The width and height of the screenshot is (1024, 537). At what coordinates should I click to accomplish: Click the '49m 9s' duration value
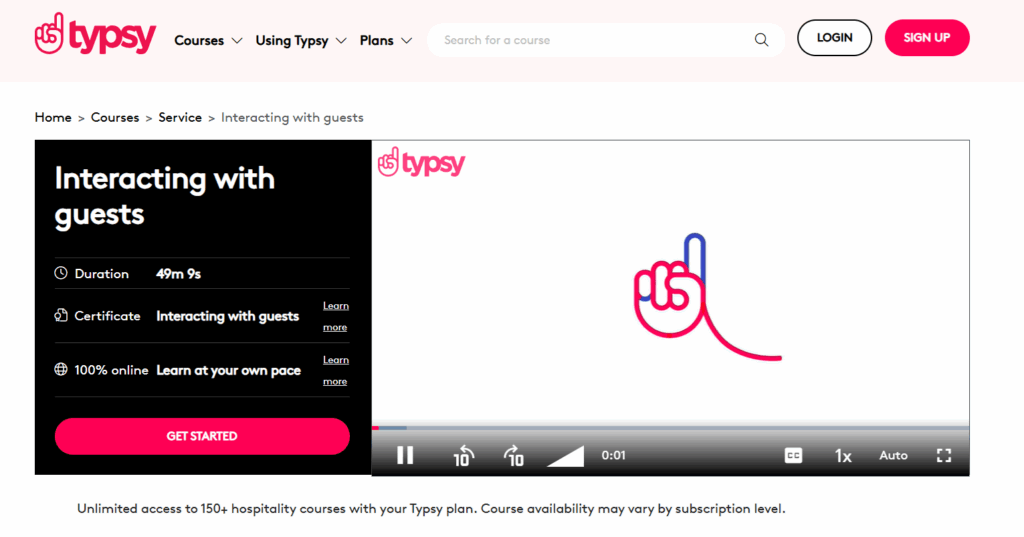point(178,274)
